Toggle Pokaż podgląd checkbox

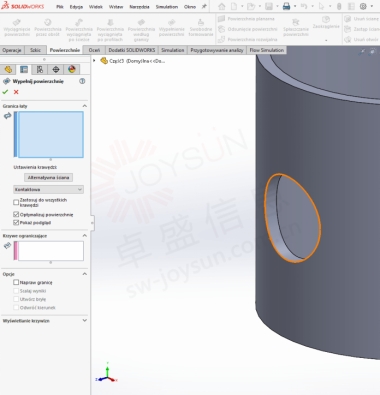click(x=16, y=222)
